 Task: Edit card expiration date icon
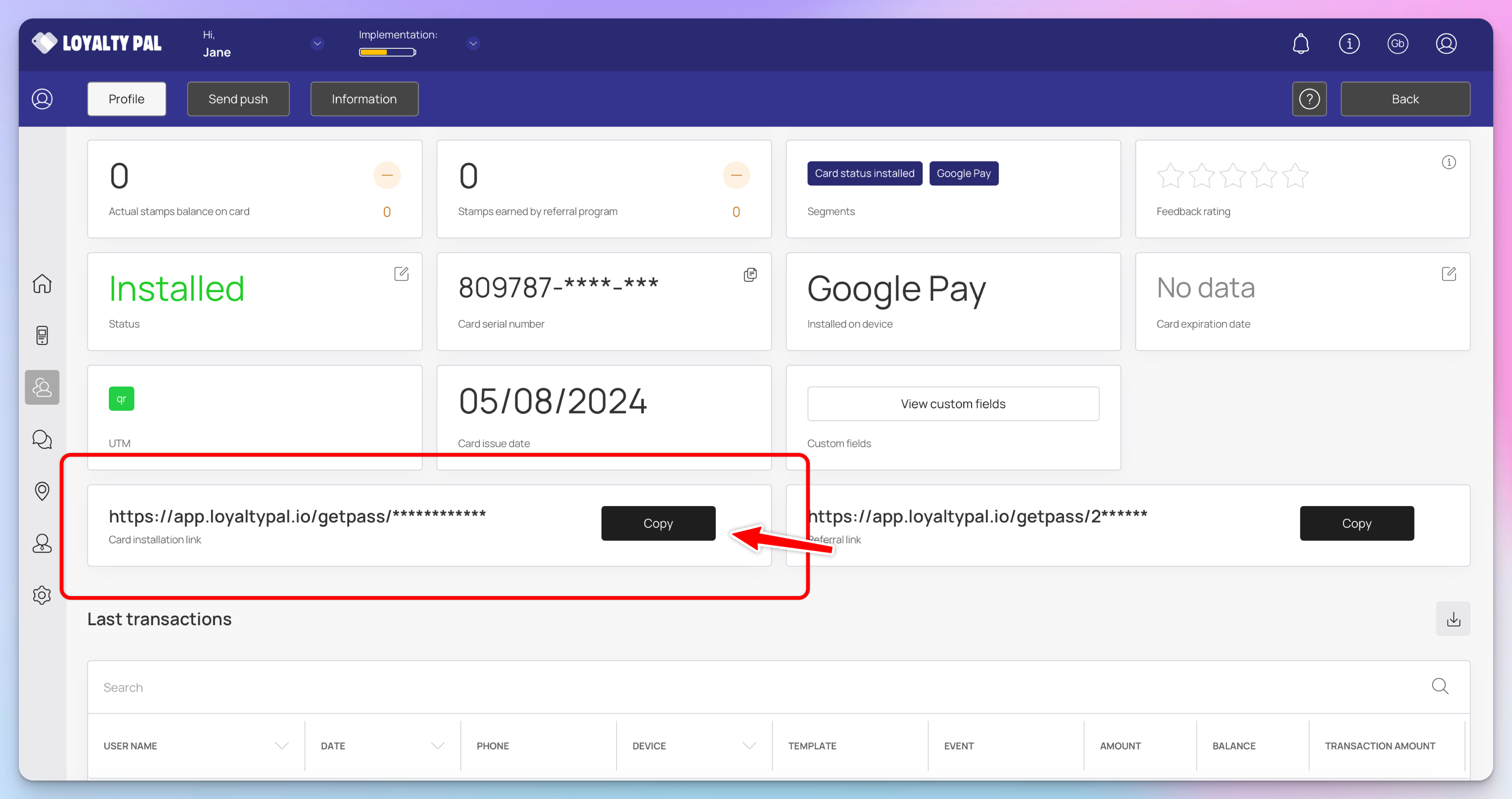click(x=1449, y=274)
